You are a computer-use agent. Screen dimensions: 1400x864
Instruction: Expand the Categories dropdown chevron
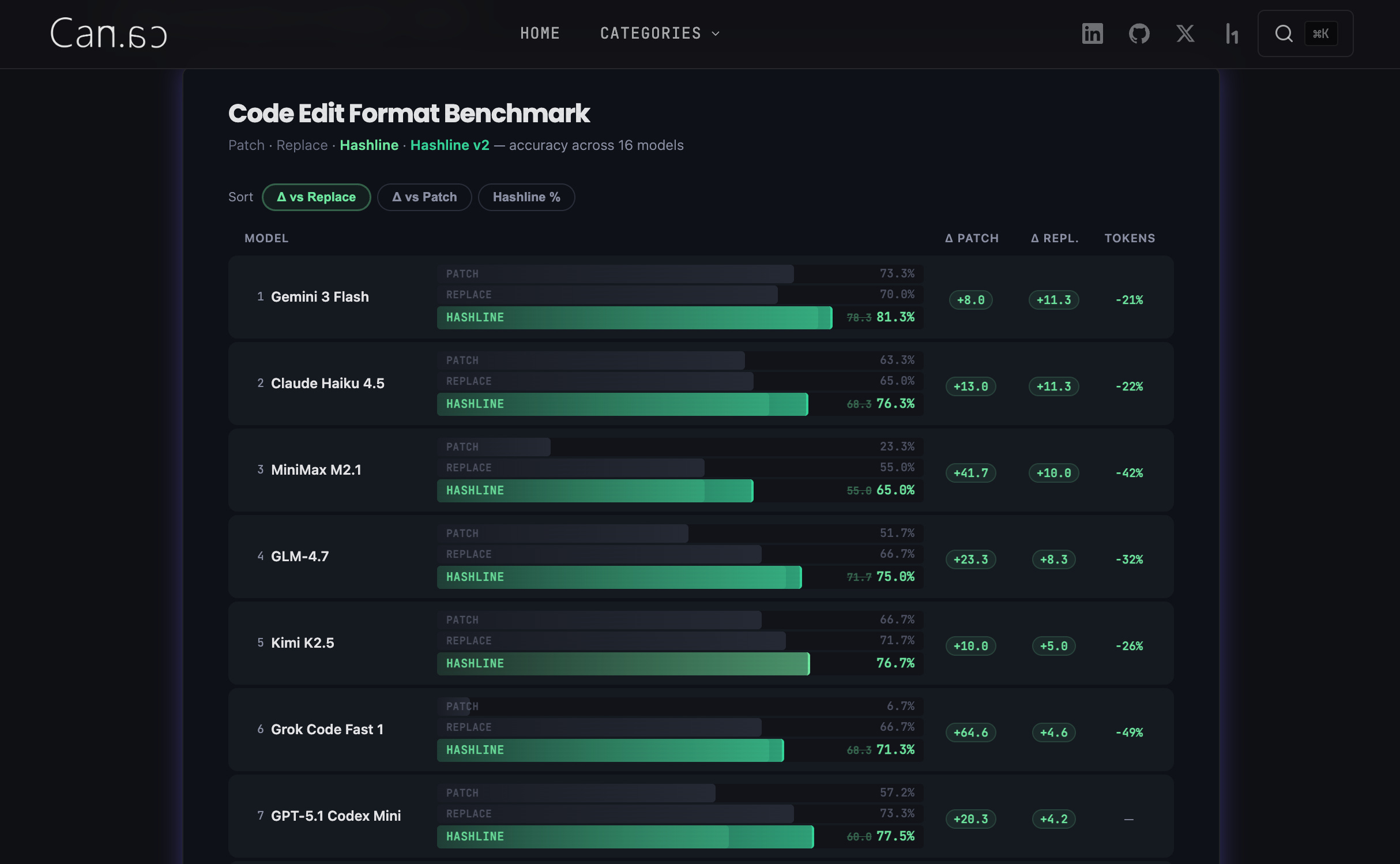click(716, 33)
